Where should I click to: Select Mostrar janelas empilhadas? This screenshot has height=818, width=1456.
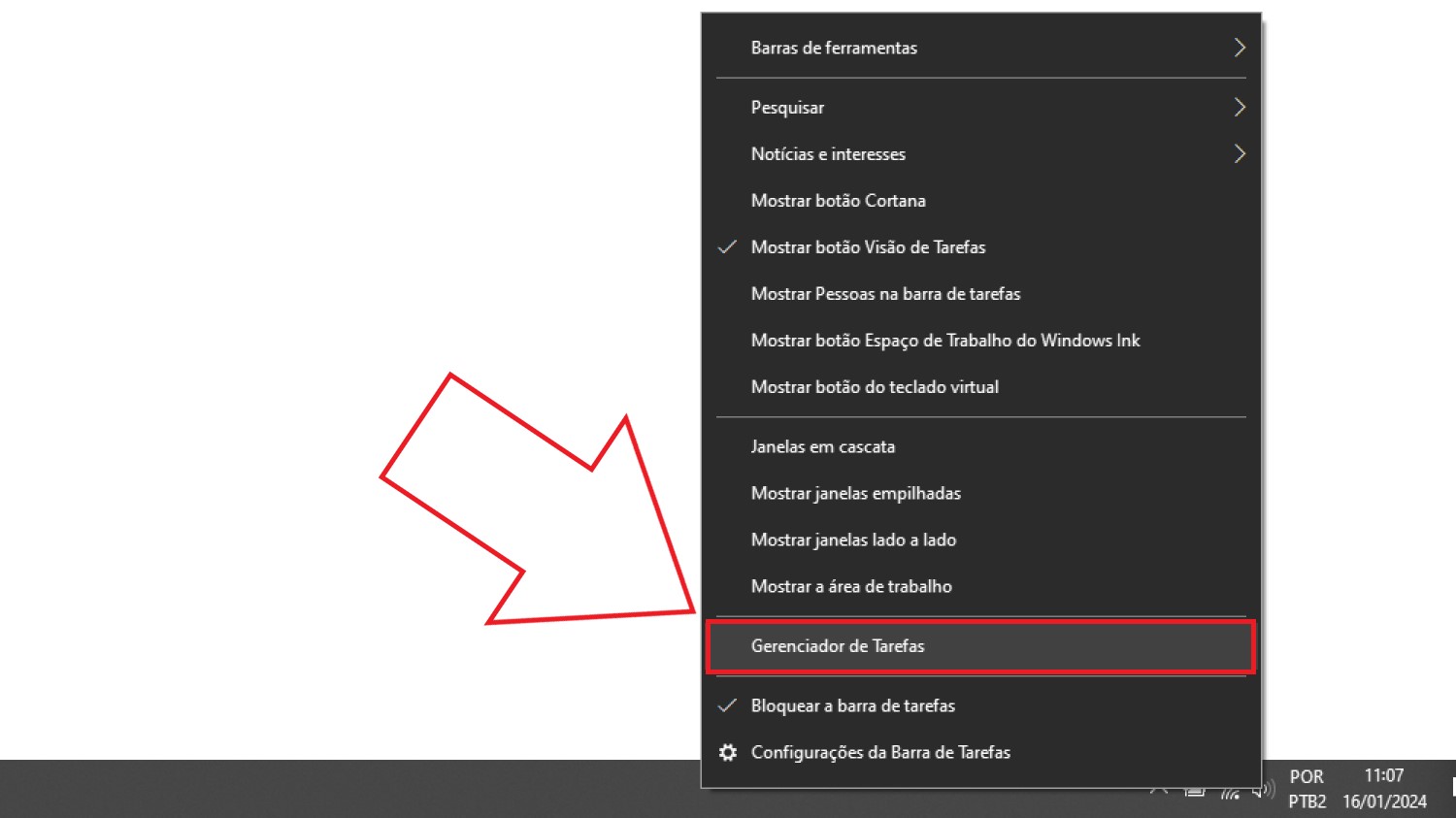coord(980,494)
